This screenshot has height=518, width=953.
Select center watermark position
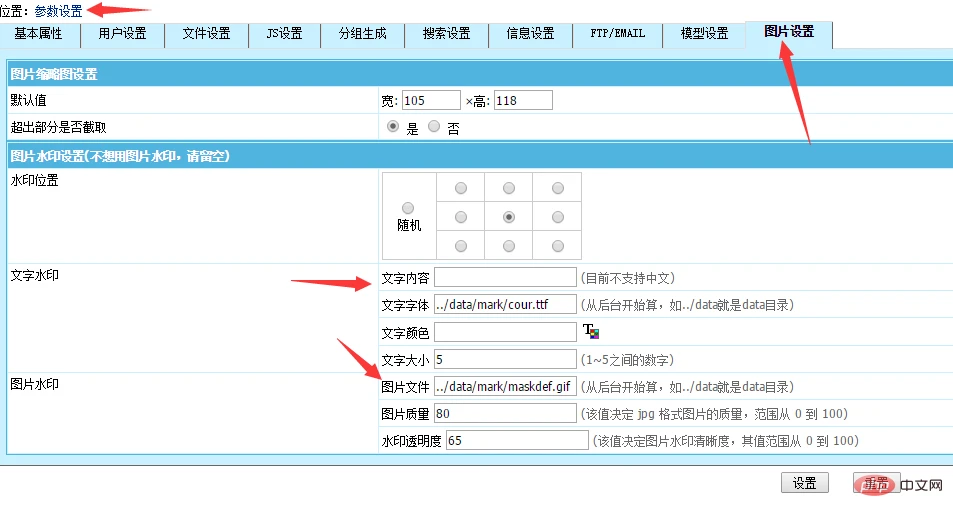coord(509,217)
